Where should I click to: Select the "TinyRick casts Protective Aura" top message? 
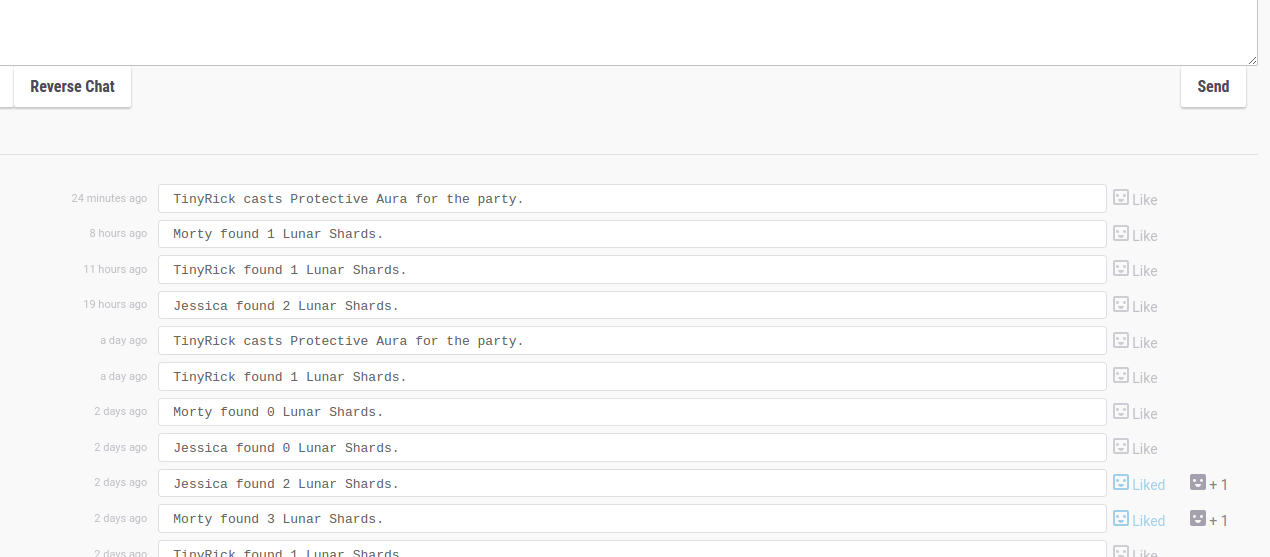pos(632,199)
